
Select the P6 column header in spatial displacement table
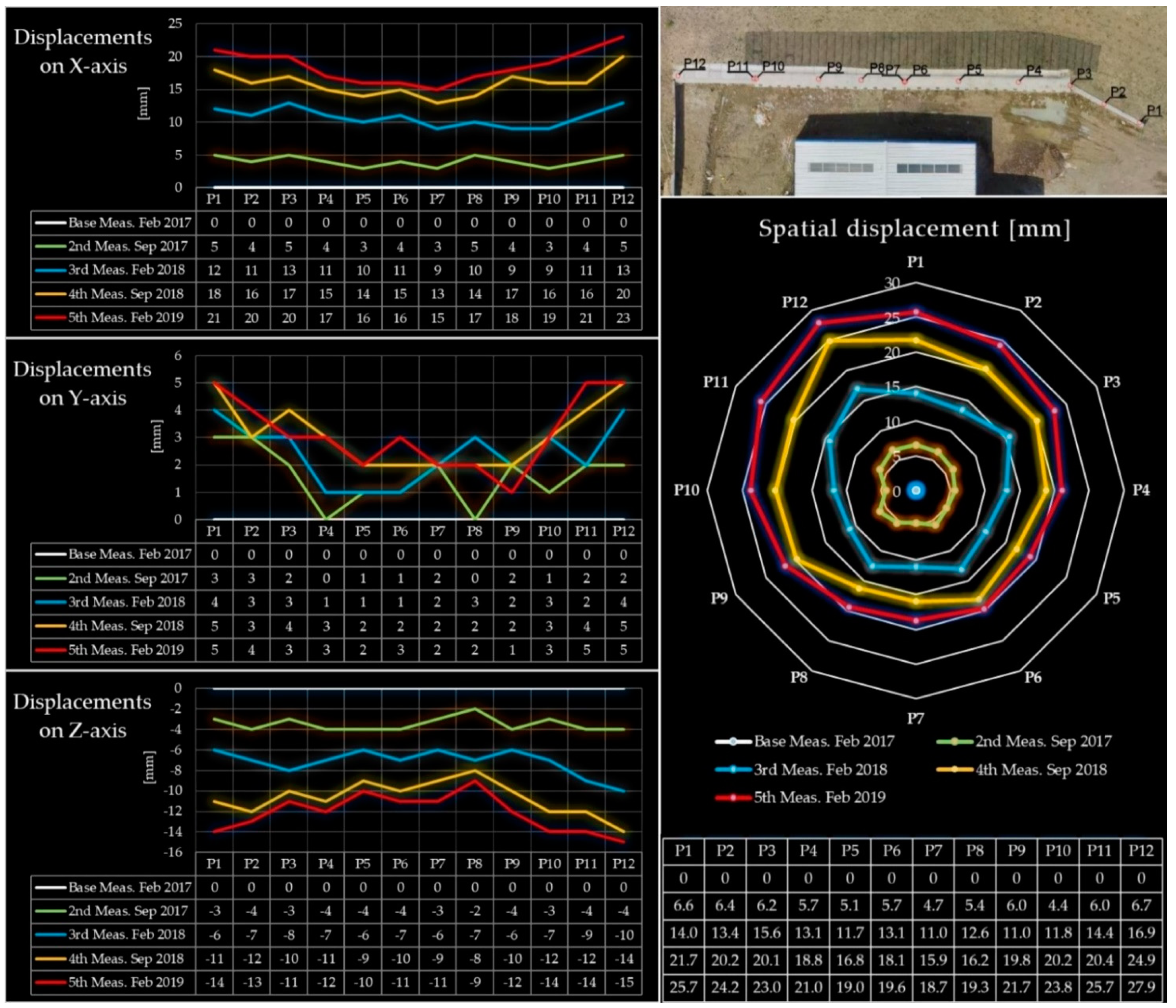pos(891,851)
